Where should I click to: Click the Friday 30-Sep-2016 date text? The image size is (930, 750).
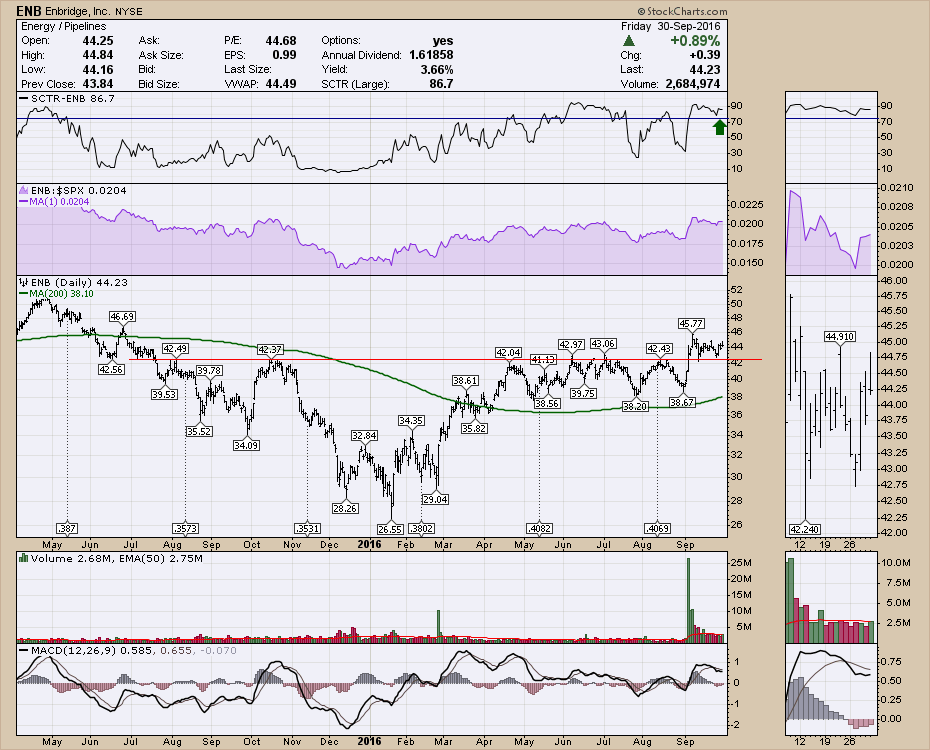[671, 26]
